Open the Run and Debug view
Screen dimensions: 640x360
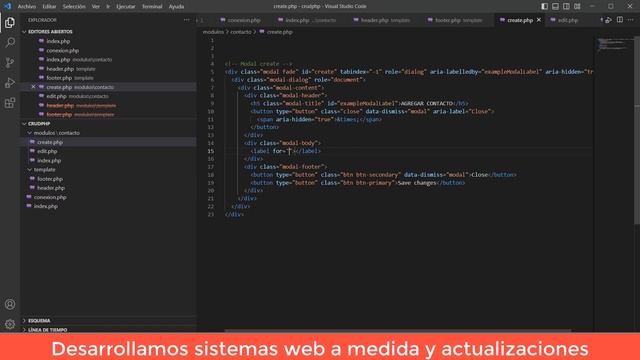(10, 82)
